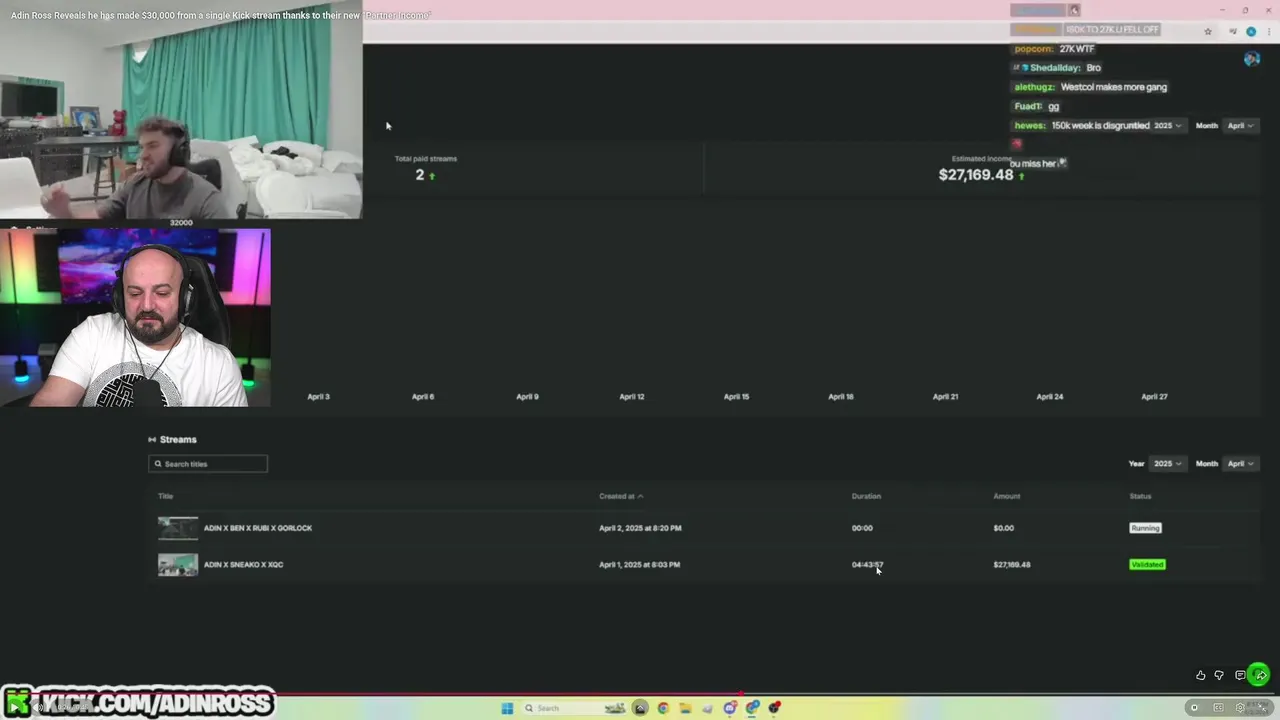Click the Duration column header
The width and height of the screenshot is (1280, 720).
click(866, 496)
